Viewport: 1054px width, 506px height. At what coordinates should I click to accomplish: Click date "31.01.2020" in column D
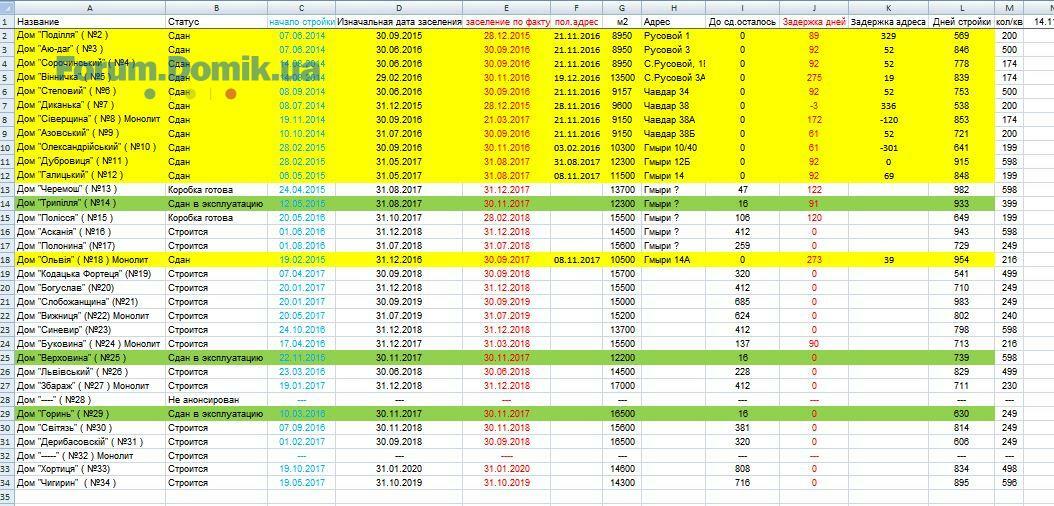coord(399,469)
